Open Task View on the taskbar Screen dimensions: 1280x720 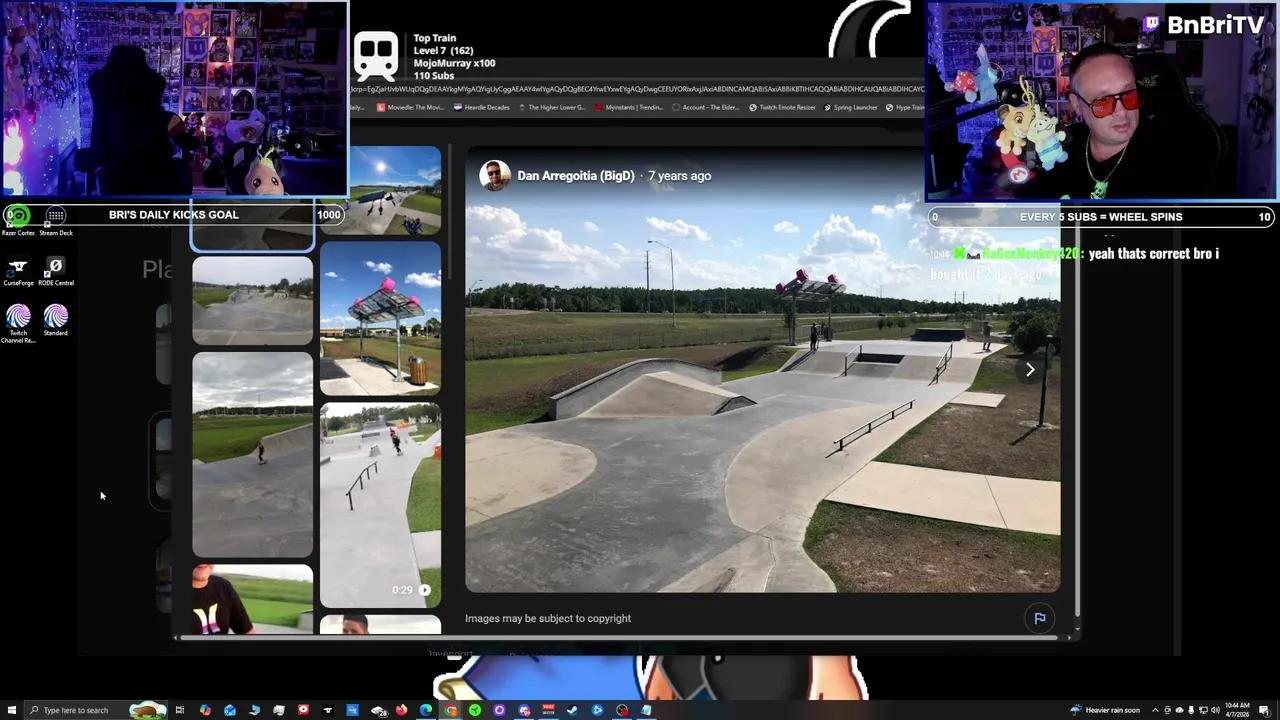click(180, 710)
